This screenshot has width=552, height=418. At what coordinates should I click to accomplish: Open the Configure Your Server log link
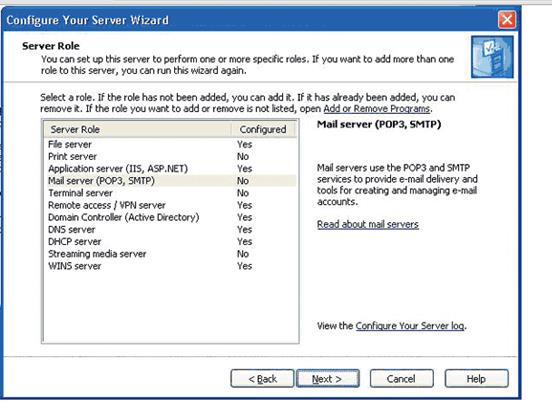[410, 326]
